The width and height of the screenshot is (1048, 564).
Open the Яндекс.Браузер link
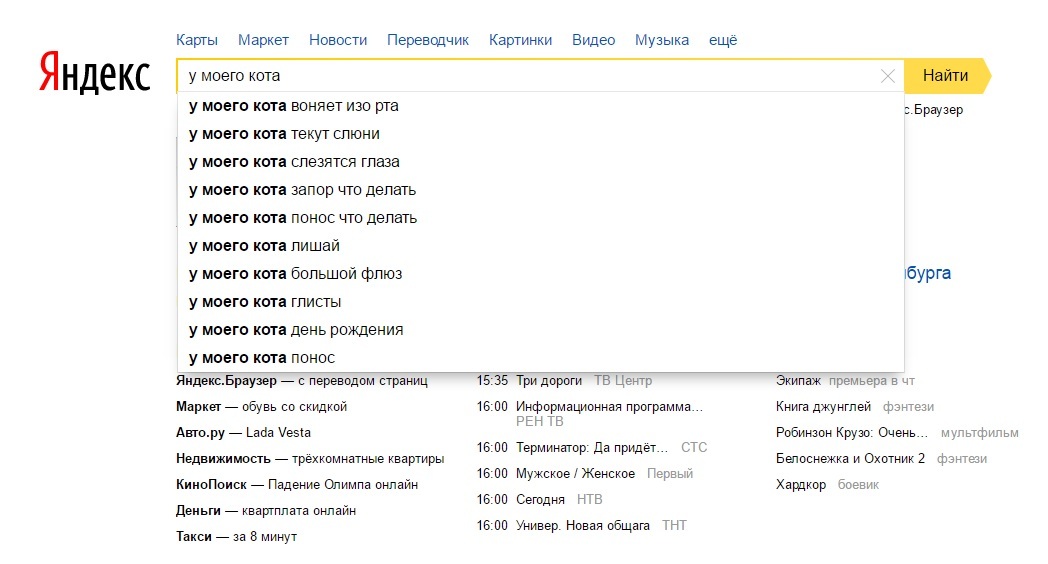click(226, 381)
